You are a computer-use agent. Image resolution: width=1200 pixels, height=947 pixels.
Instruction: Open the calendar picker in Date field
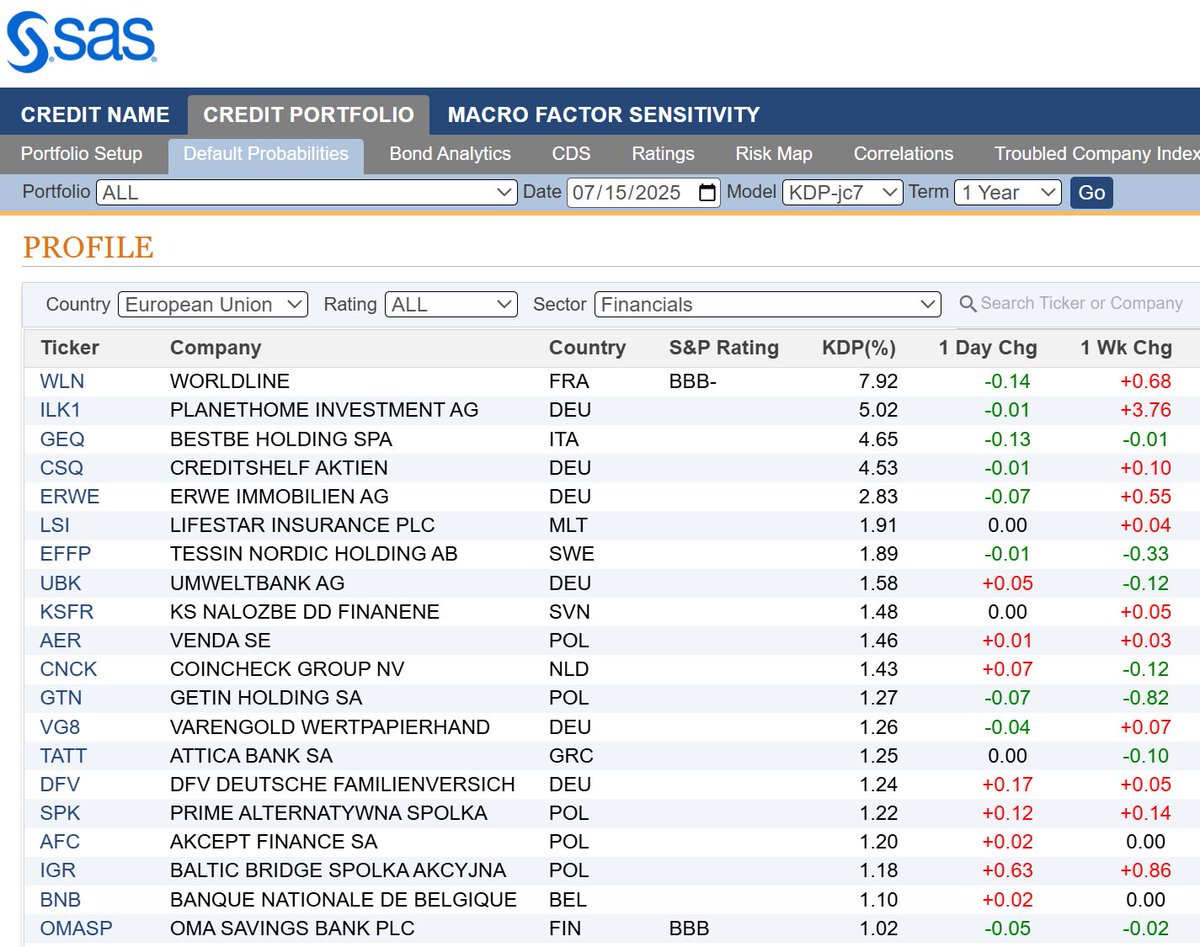[x=707, y=193]
